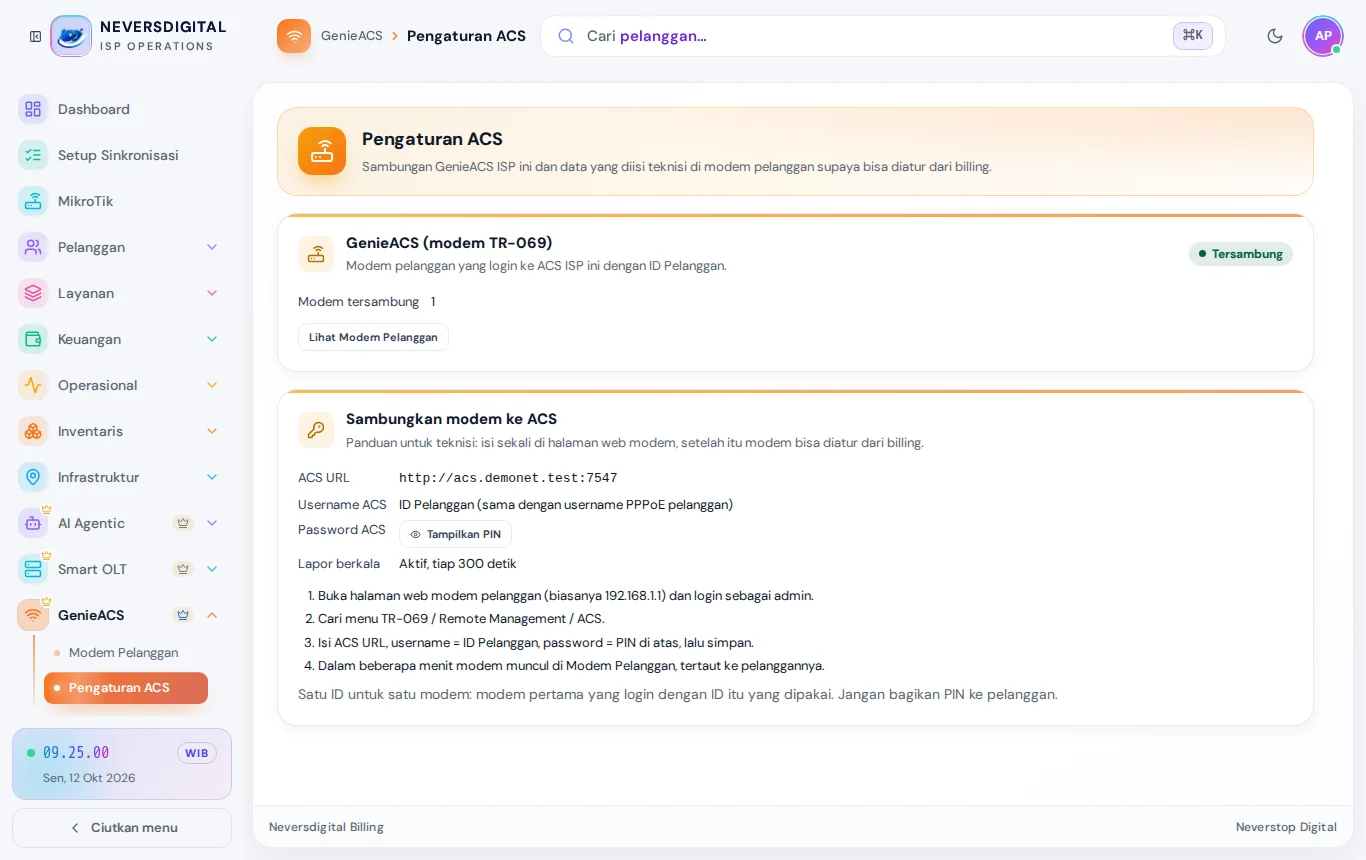
Task: Click the Ciutkan menu button
Action: pyautogui.click(x=122, y=828)
